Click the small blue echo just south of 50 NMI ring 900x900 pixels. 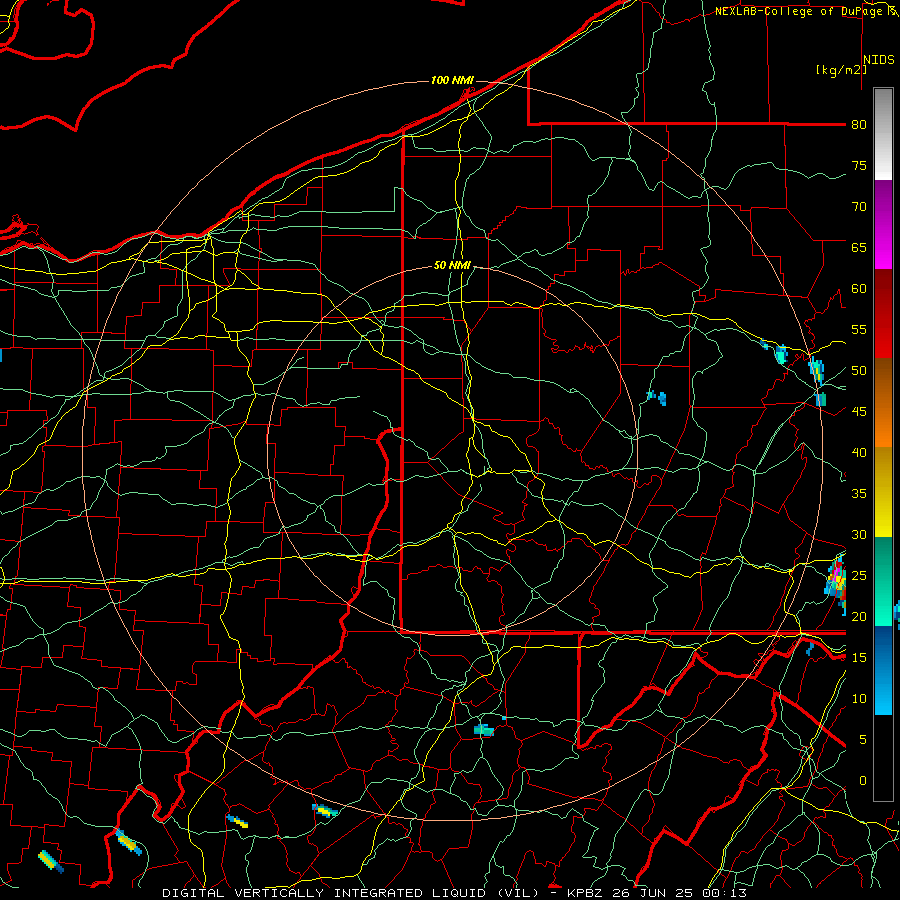(484, 730)
